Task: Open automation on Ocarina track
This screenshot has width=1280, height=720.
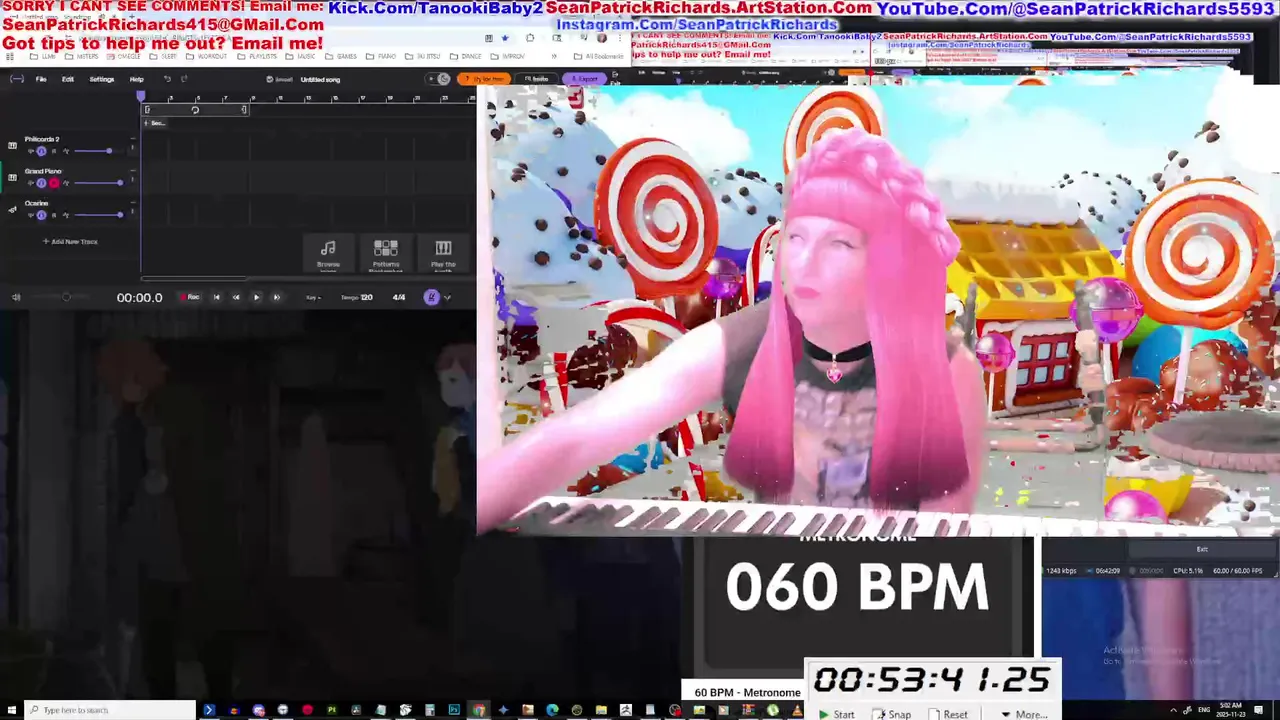Action: pos(66,215)
